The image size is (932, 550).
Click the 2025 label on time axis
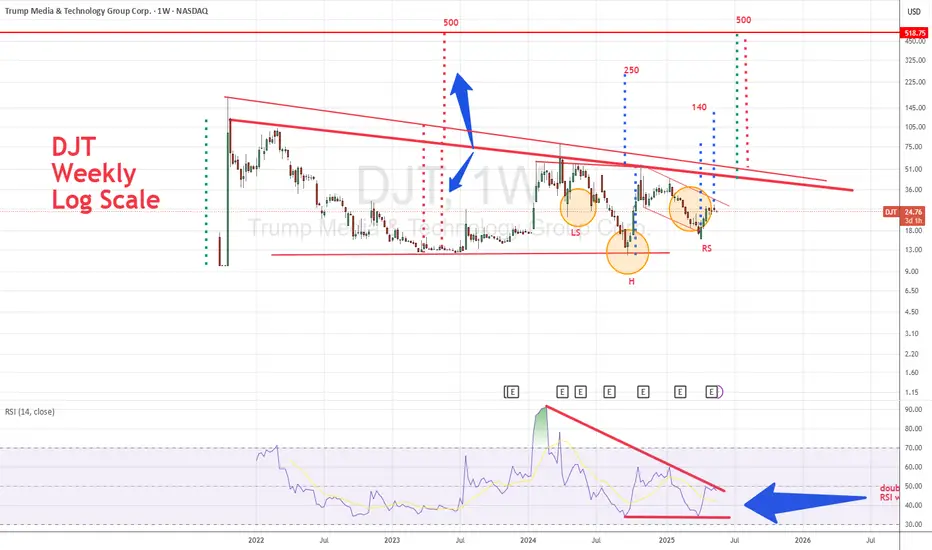(x=667, y=540)
